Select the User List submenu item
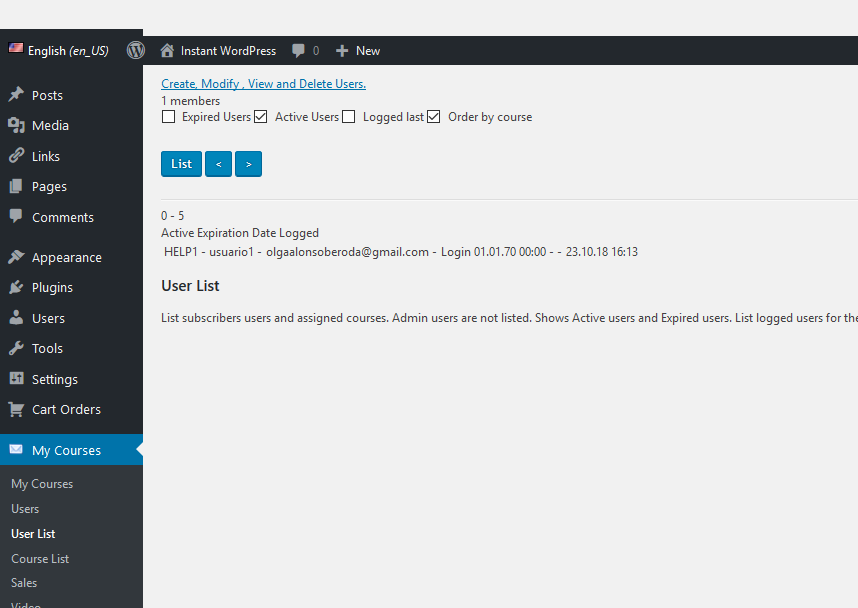Image resolution: width=858 pixels, height=608 pixels. [x=33, y=534]
